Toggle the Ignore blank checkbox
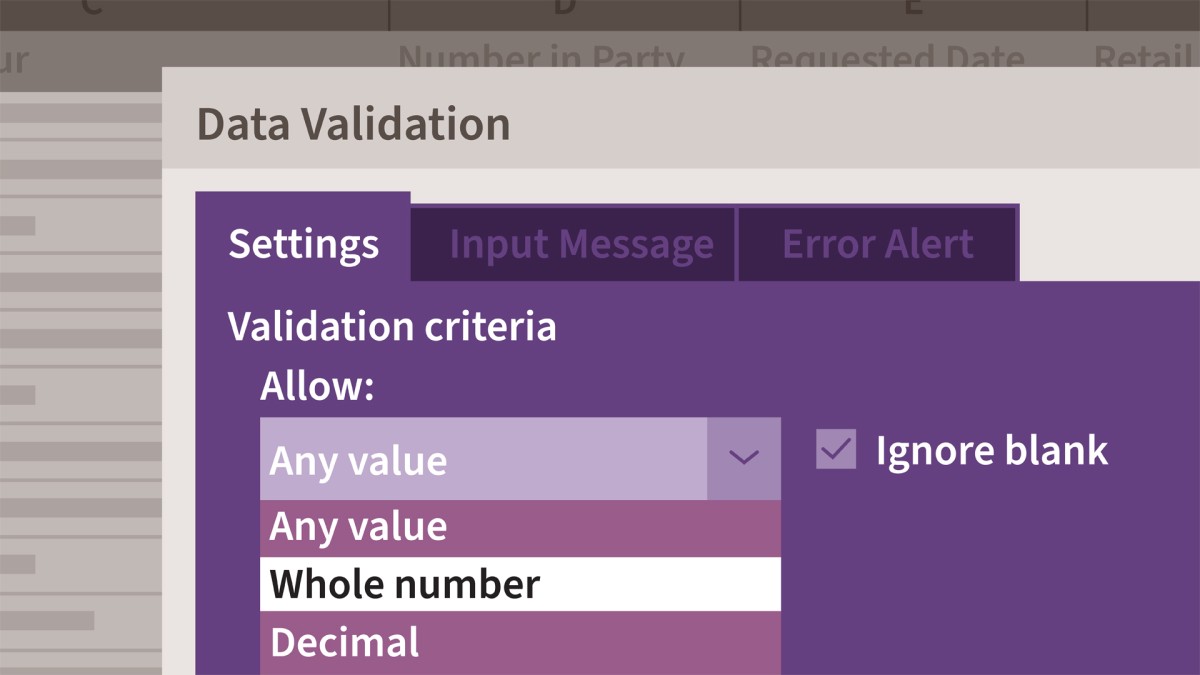 [x=836, y=450]
